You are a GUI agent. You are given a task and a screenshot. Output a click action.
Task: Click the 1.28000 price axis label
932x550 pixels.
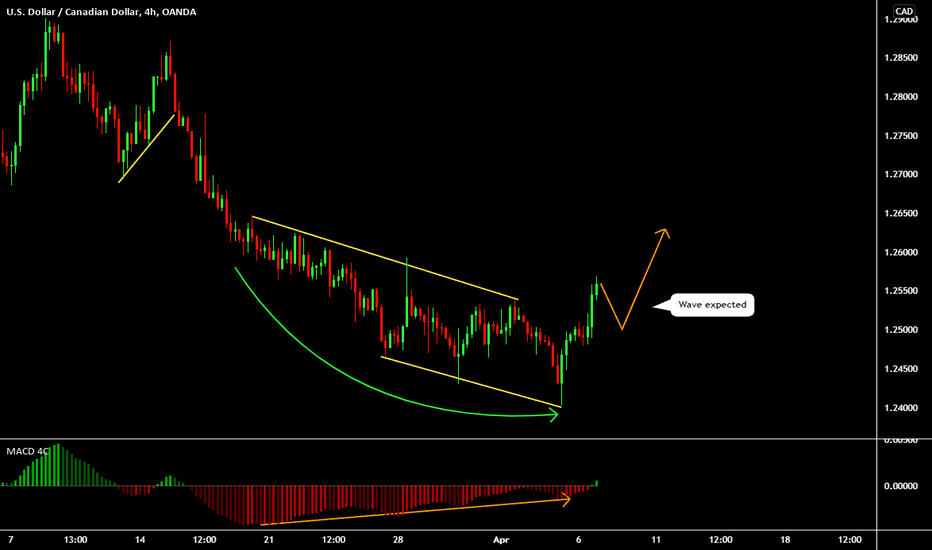(x=901, y=97)
